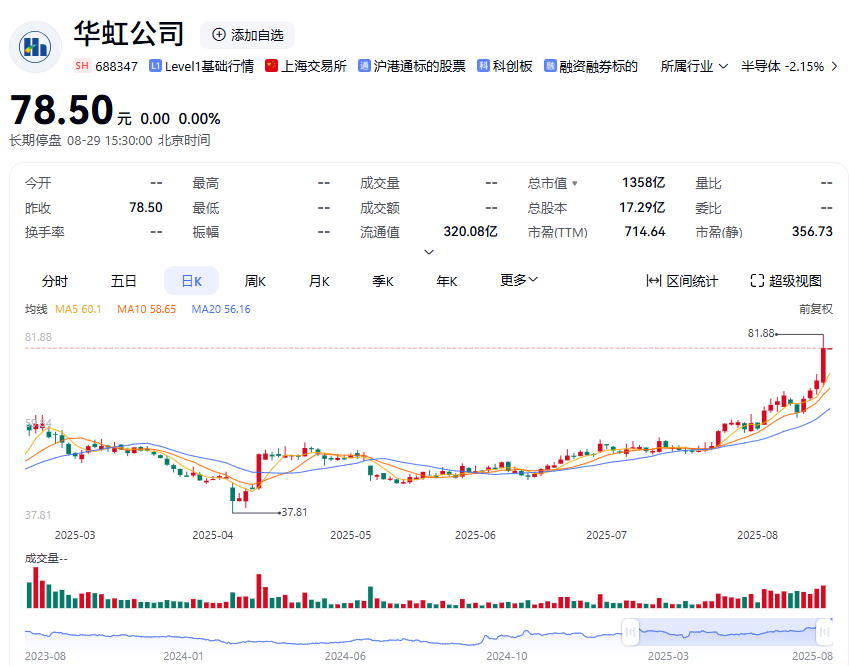The image size is (849, 666).
Task: Click the stock code 688347
Action: pyautogui.click(x=116, y=66)
